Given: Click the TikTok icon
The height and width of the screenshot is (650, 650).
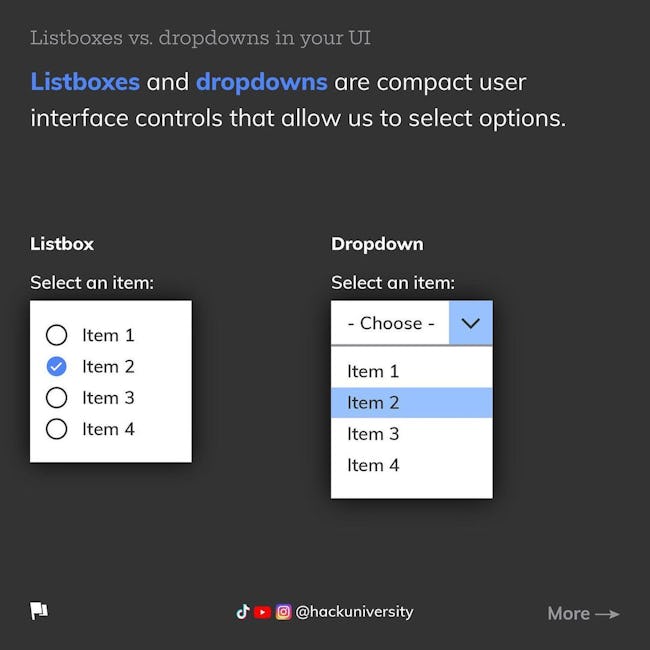Looking at the screenshot, I should pos(243,611).
